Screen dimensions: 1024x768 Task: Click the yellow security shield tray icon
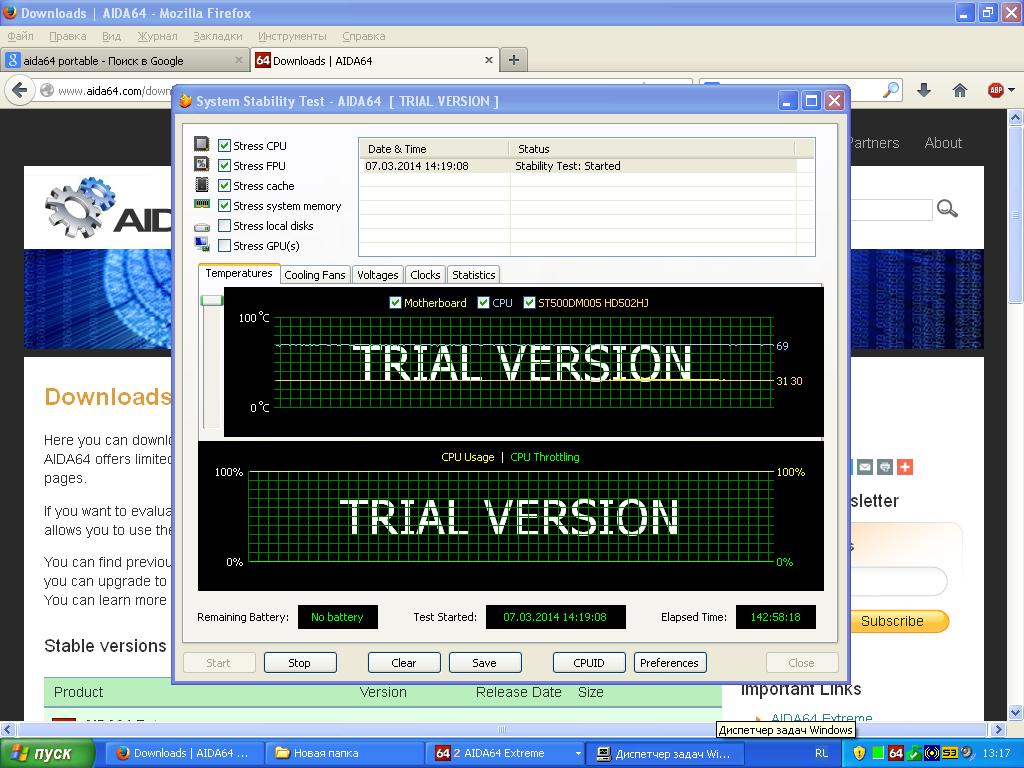(859, 753)
